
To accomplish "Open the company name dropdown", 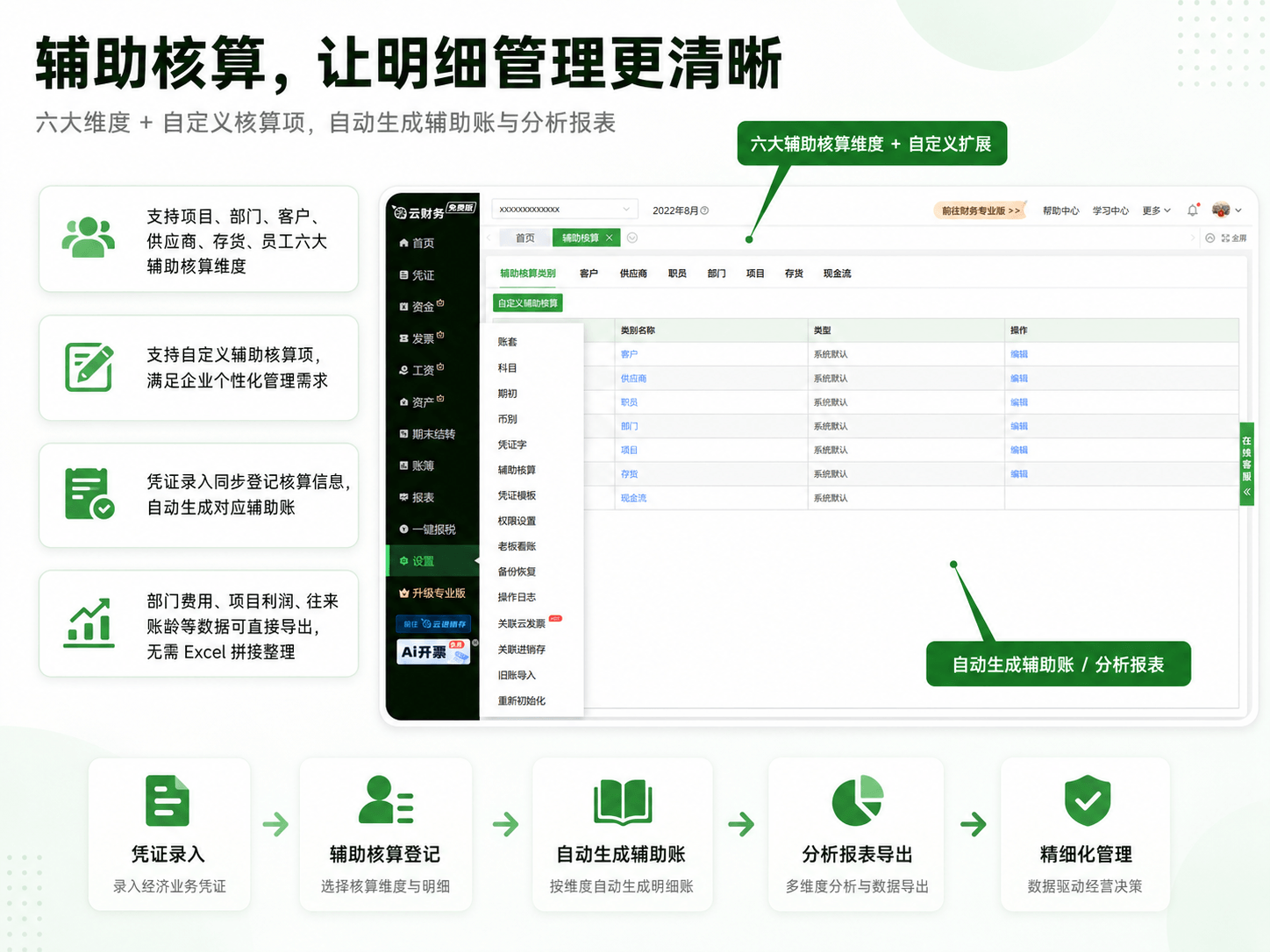I will click(x=563, y=210).
